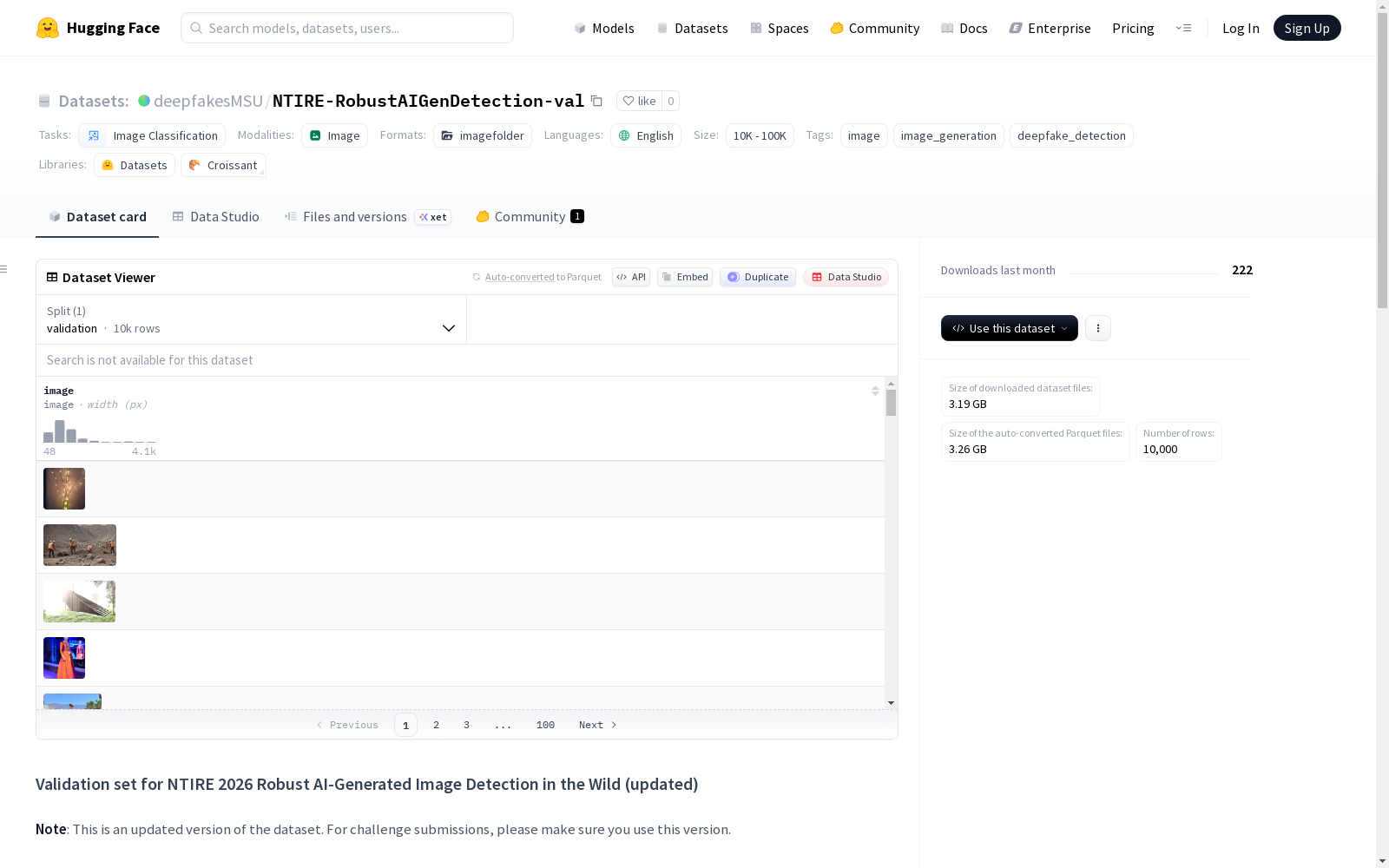Click the image_generation tag
This screenshot has width=1389, height=868.
[949, 135]
